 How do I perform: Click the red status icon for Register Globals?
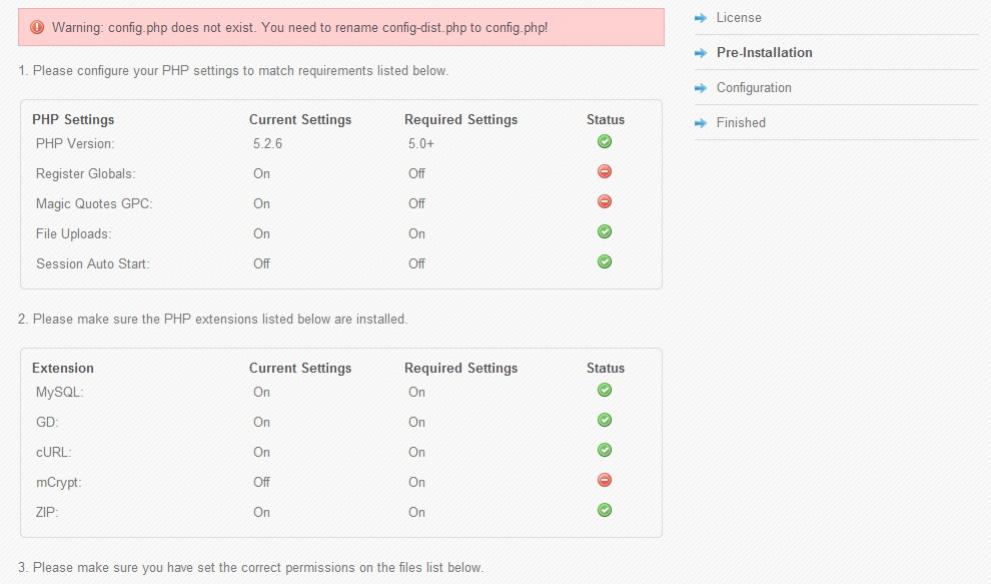tap(604, 171)
